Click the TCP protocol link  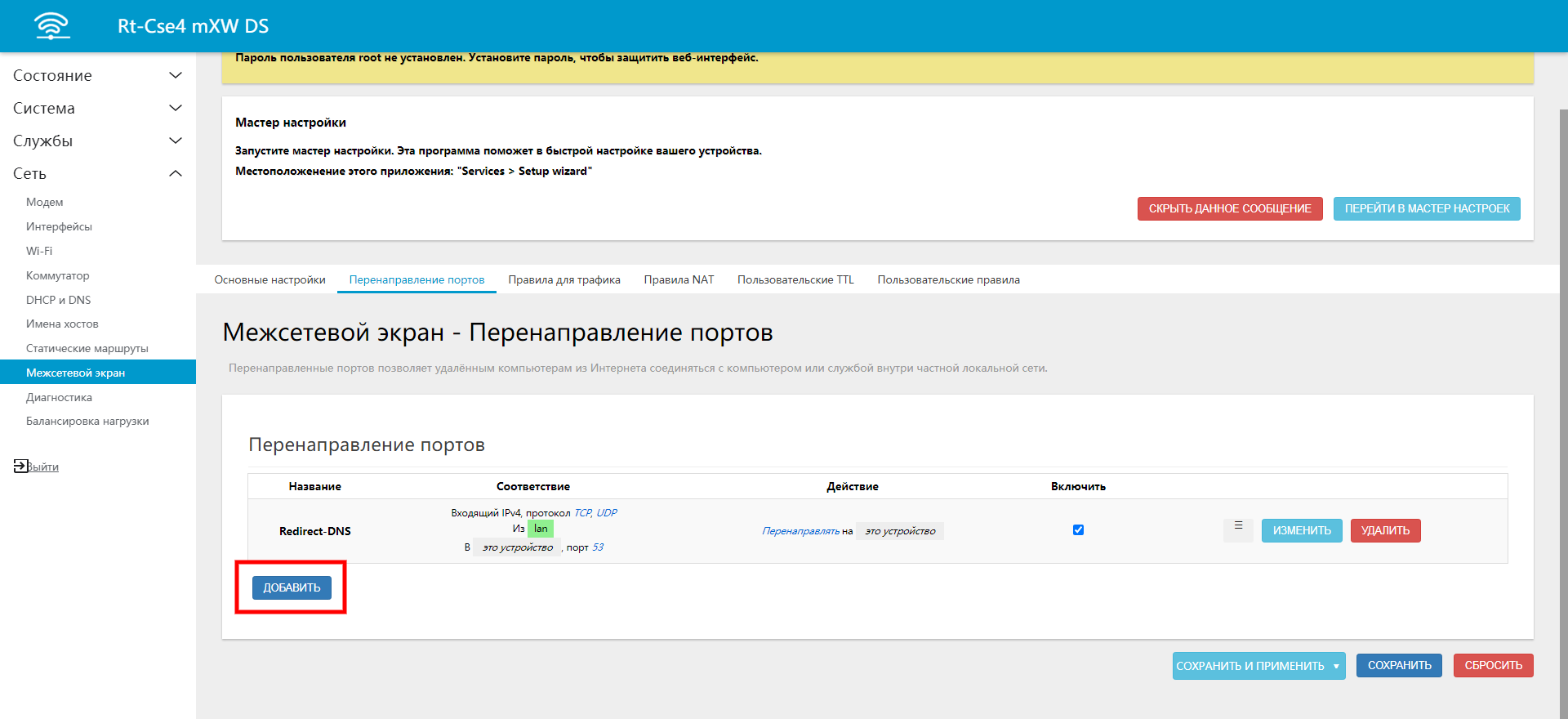(x=582, y=513)
